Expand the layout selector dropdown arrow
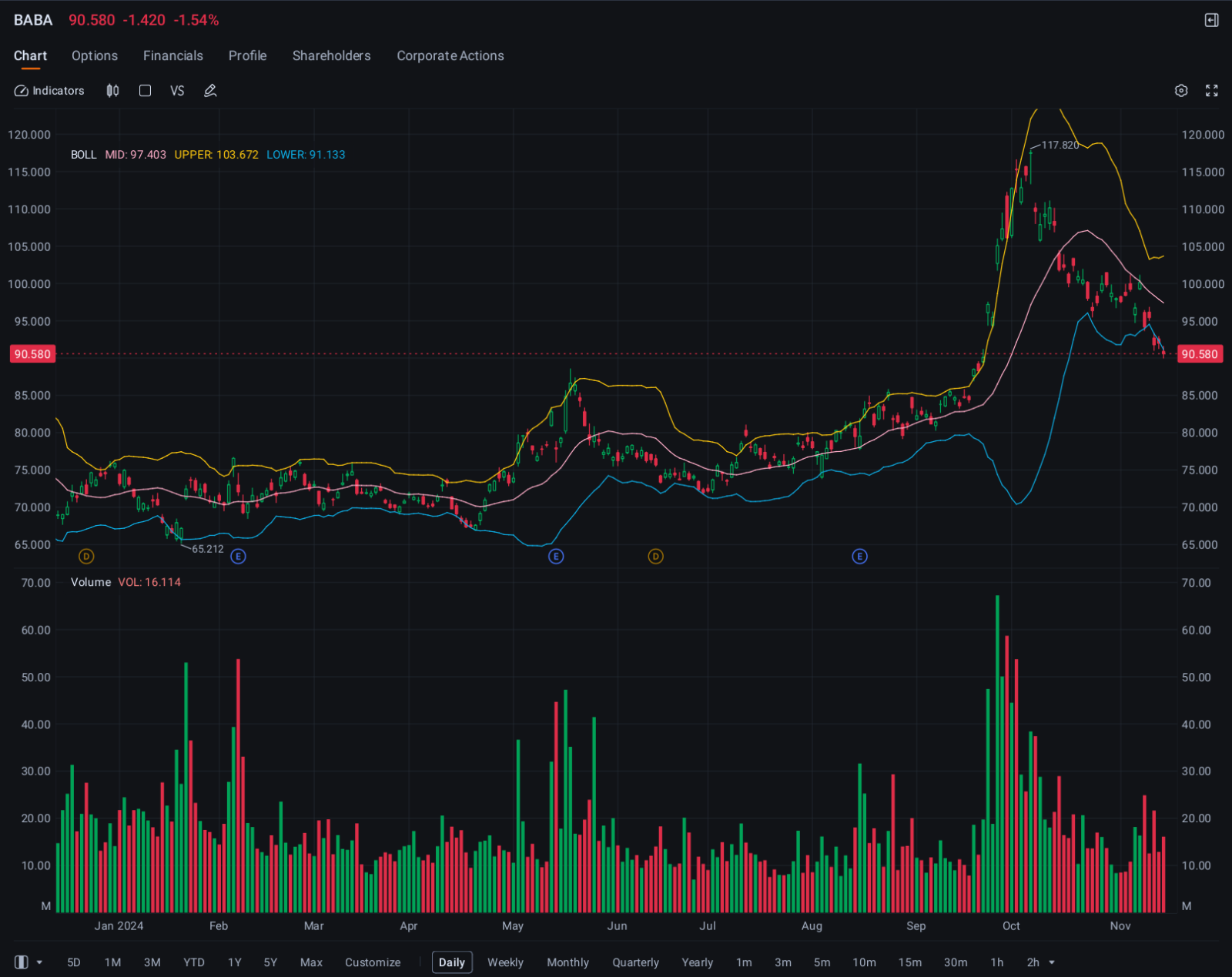Screen dimensions: 1232x977 coord(39,962)
